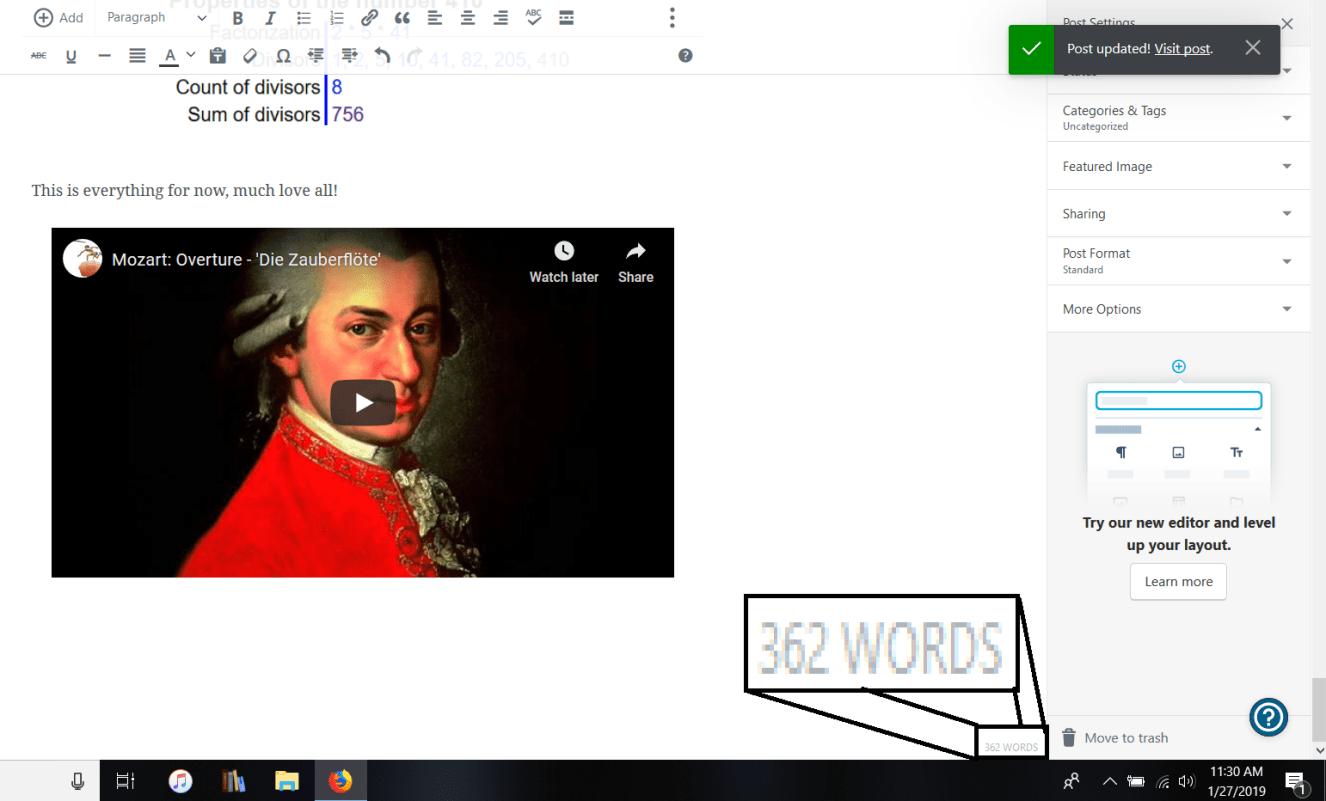Center align the selected text
The image size is (1326, 801).
tap(467, 17)
